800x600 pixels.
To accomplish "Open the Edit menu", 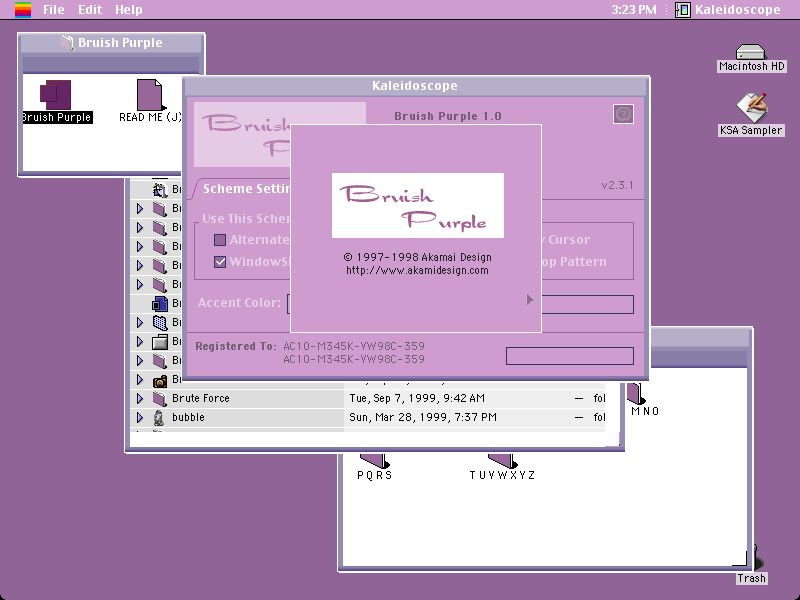I will (x=90, y=10).
